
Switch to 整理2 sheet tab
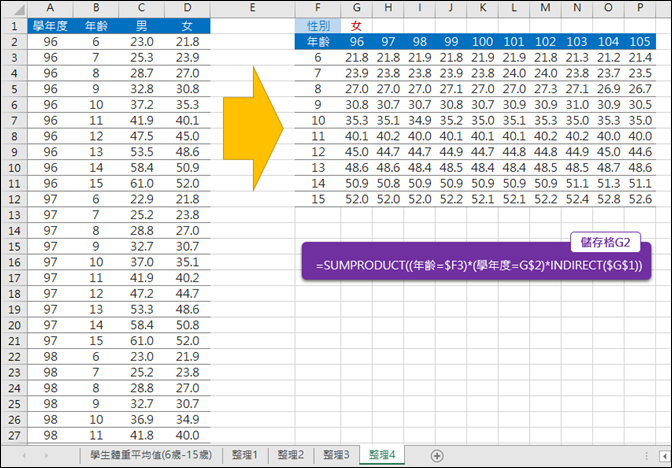coord(291,455)
